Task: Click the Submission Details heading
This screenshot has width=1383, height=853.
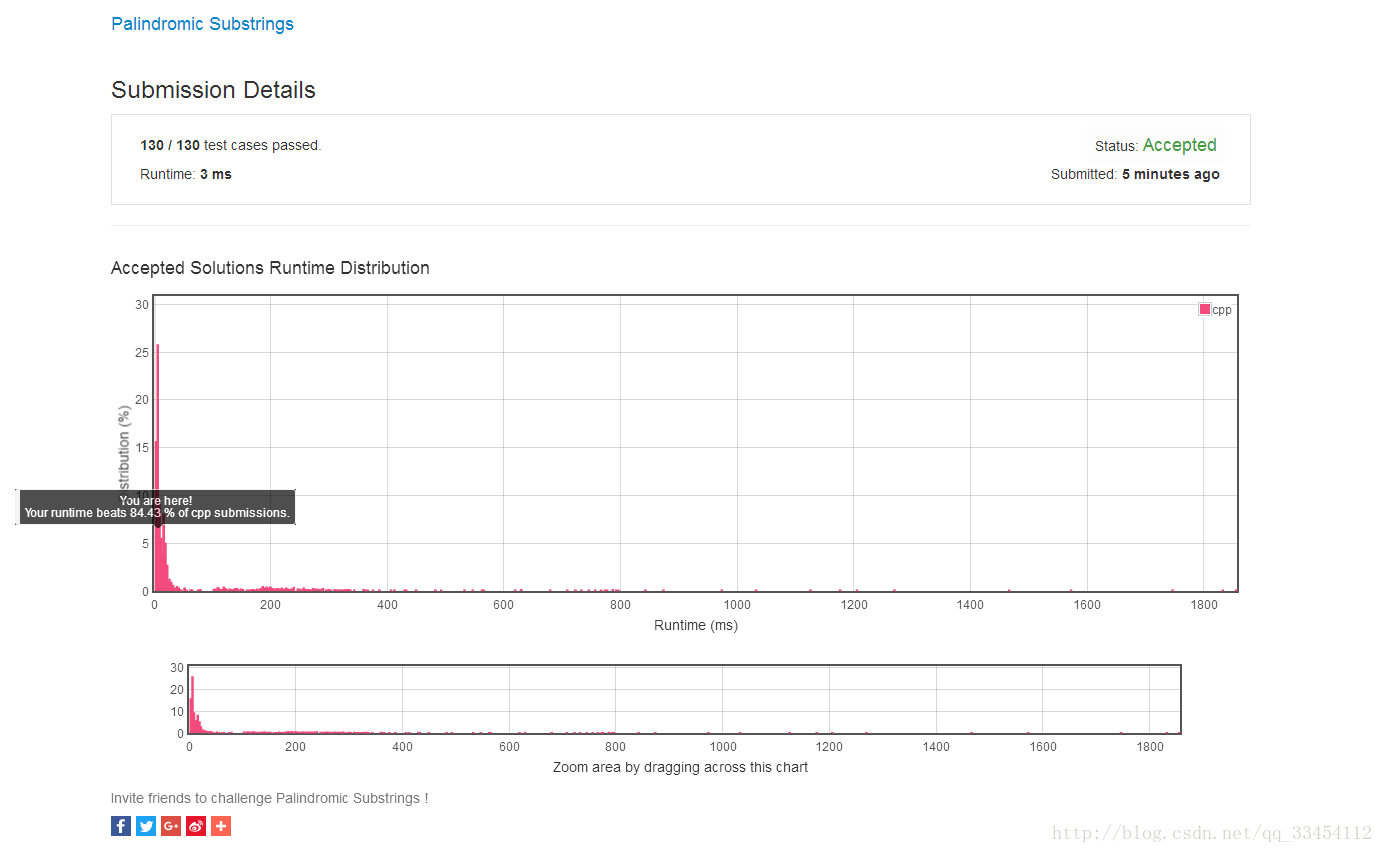Action: tap(213, 90)
